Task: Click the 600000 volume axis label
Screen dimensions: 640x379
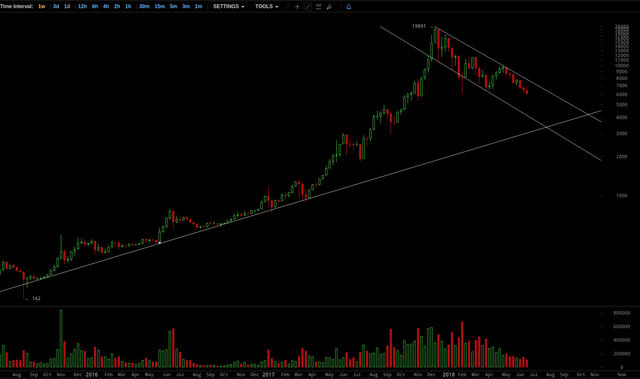Action: 621,326
